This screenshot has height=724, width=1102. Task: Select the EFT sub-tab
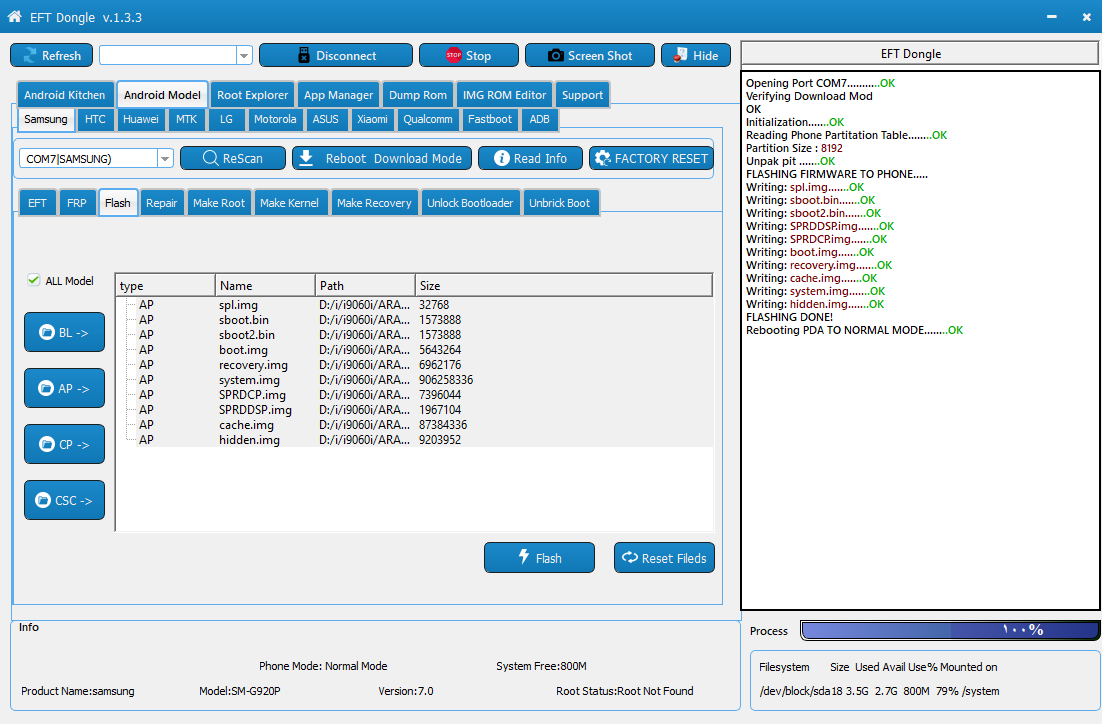pyautogui.click(x=37, y=203)
